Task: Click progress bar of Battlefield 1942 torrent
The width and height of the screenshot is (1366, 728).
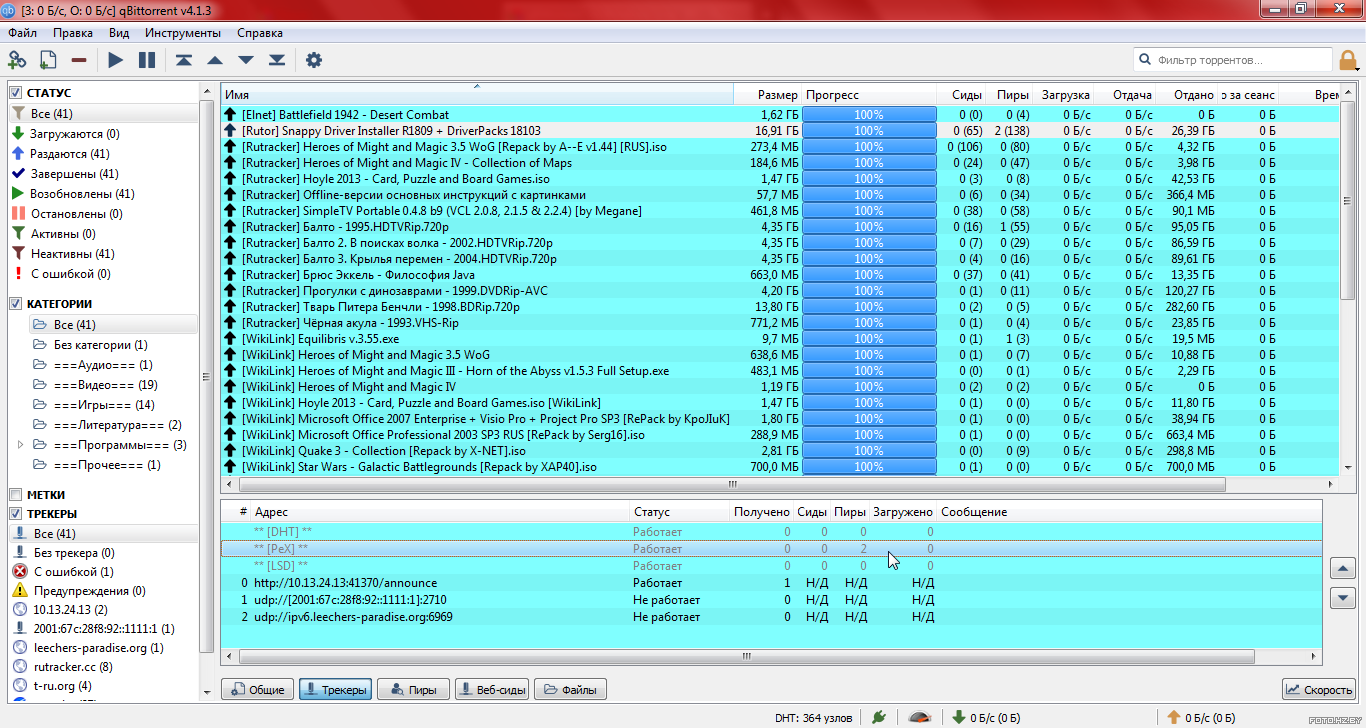Action: click(x=869, y=115)
